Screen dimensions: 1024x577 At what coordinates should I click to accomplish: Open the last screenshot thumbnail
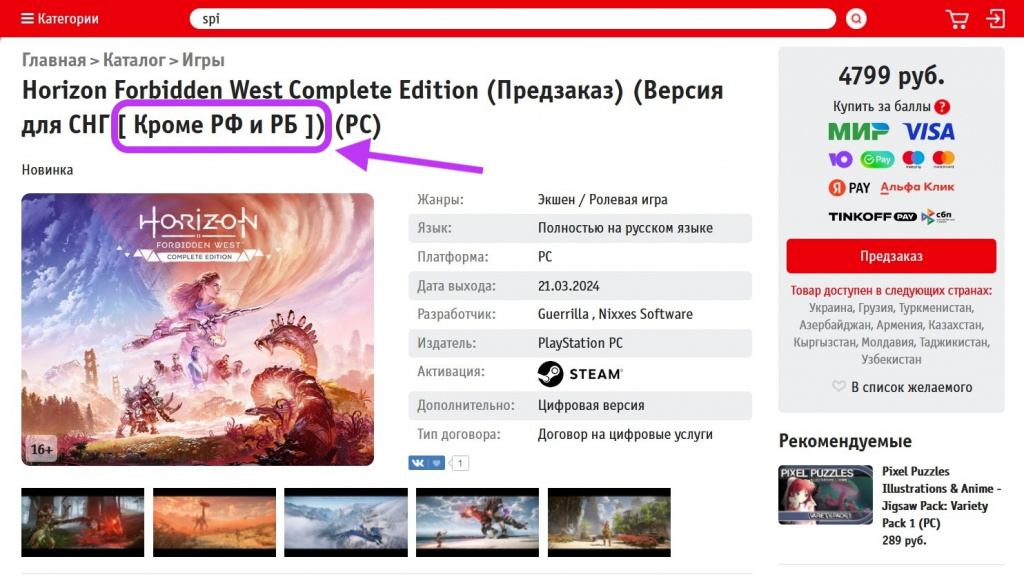[x=609, y=522]
